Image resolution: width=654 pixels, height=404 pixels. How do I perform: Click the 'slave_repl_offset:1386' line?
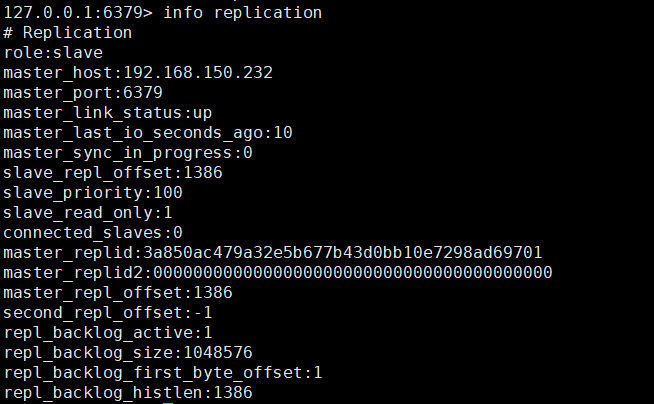click(x=112, y=173)
